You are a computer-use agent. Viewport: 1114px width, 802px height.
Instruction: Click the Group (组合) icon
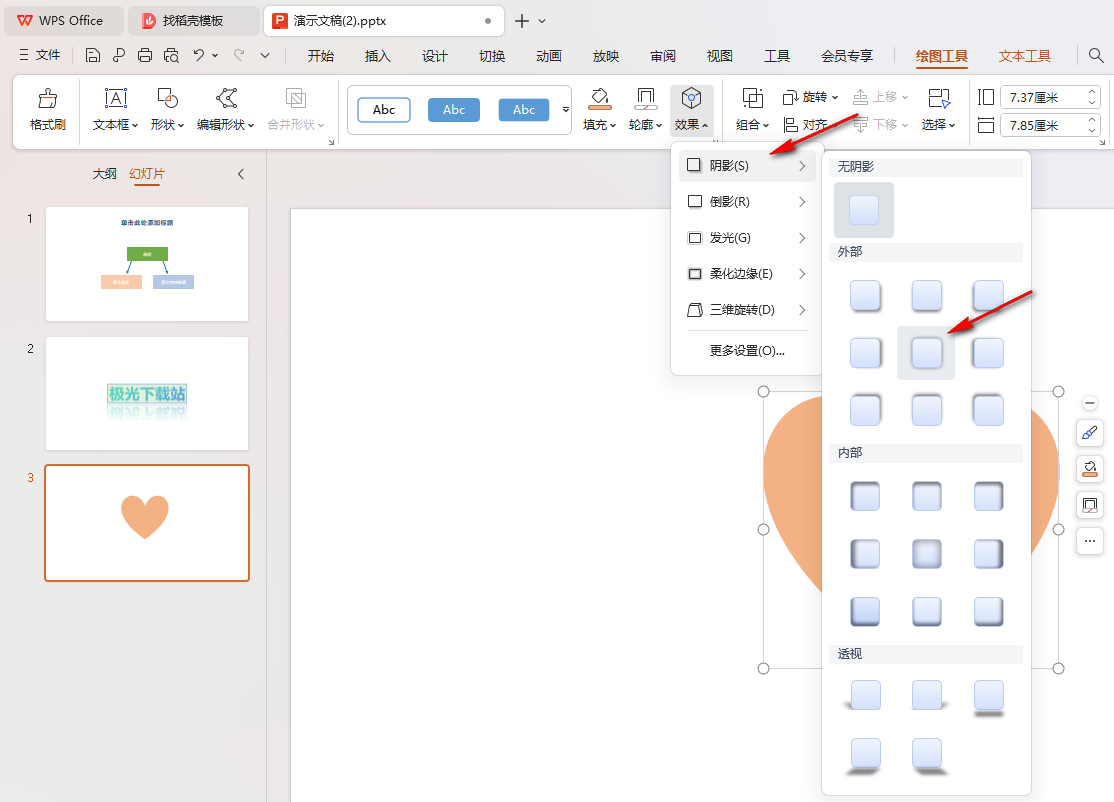pyautogui.click(x=752, y=98)
